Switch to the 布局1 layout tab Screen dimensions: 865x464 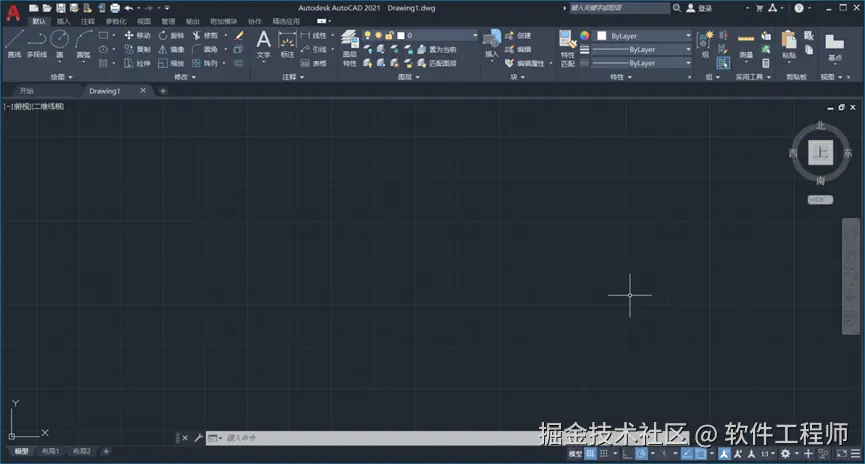[50, 451]
